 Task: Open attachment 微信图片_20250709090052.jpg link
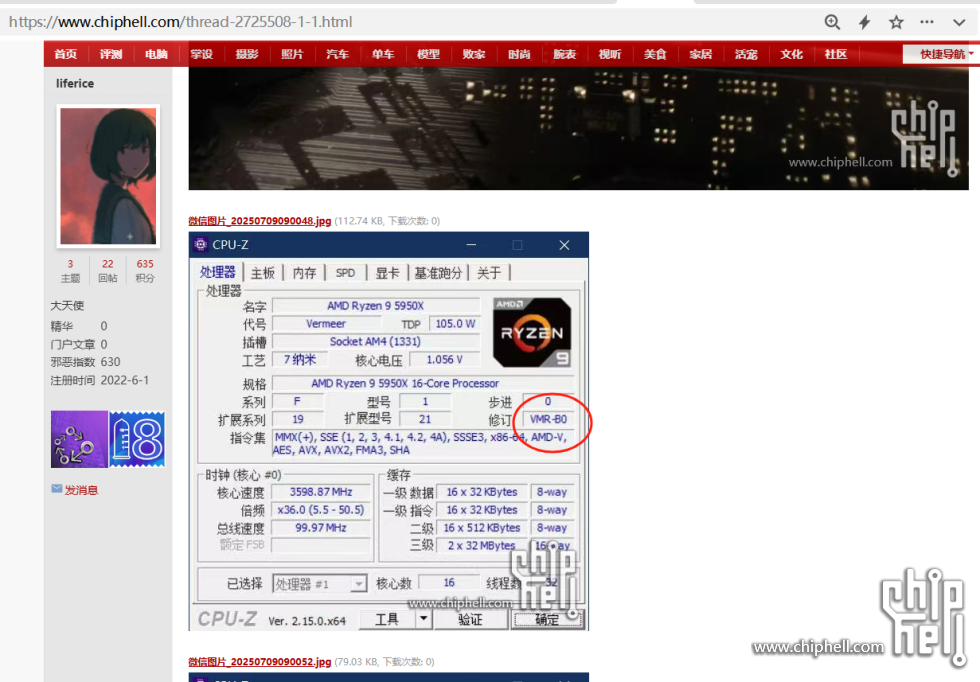click(x=260, y=661)
